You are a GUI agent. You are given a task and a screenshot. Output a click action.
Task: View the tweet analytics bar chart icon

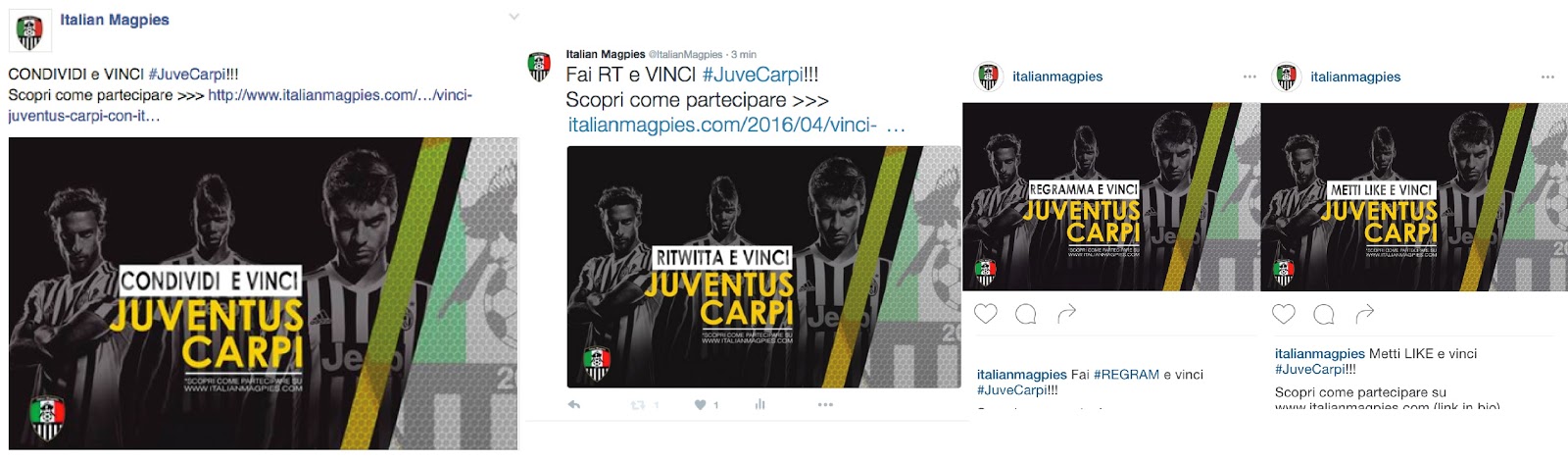click(759, 404)
